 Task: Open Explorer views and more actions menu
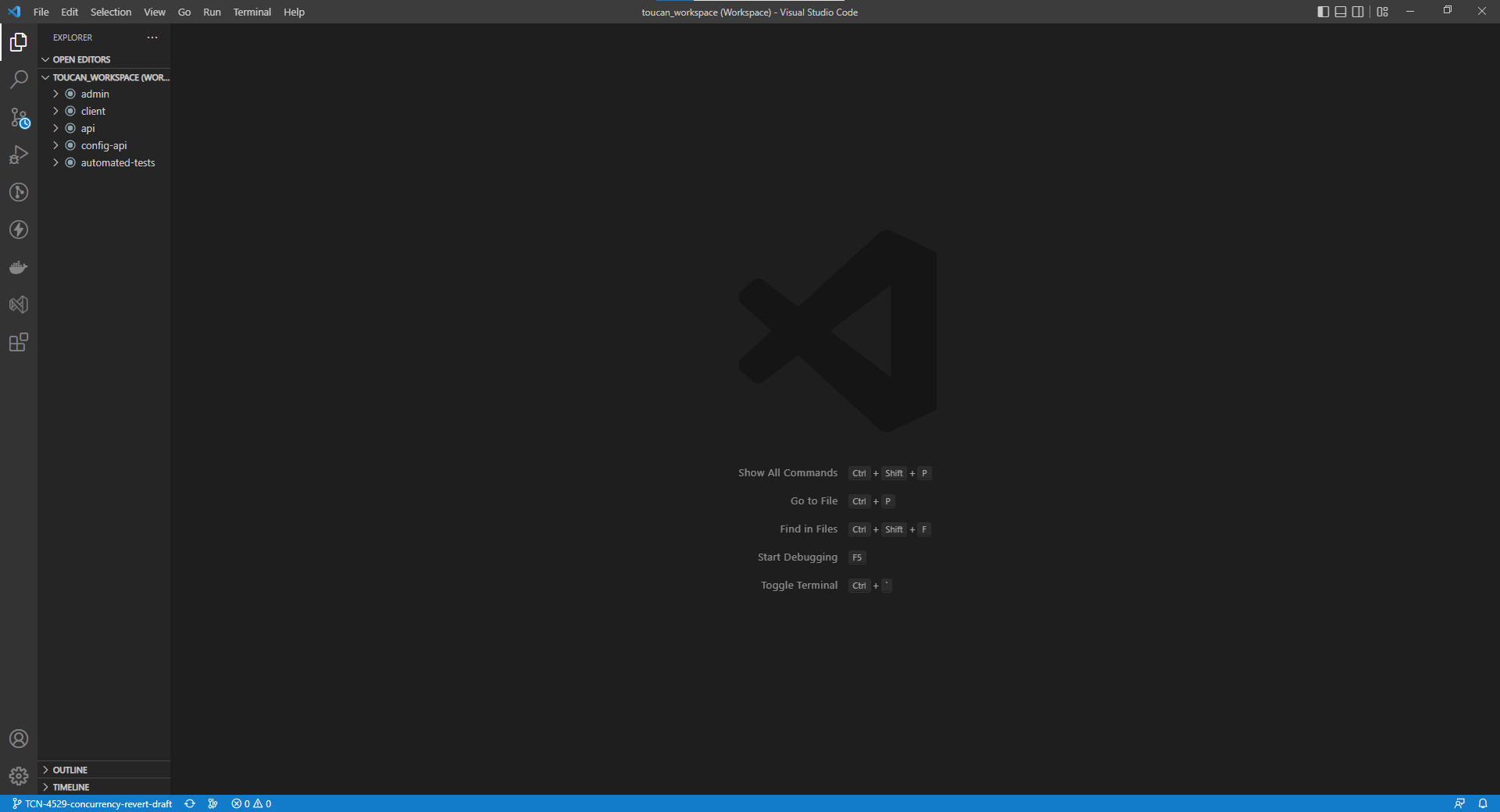click(x=152, y=37)
